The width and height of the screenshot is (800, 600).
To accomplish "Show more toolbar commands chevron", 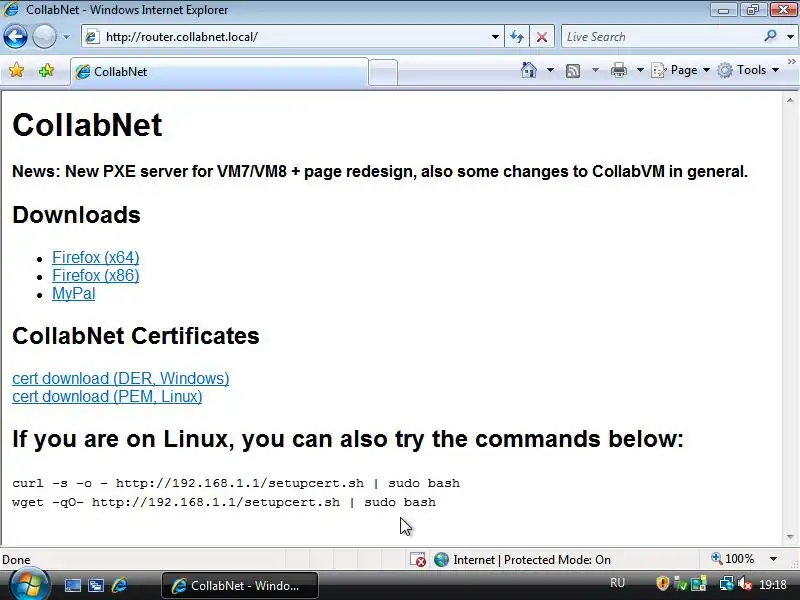I will tap(791, 62).
